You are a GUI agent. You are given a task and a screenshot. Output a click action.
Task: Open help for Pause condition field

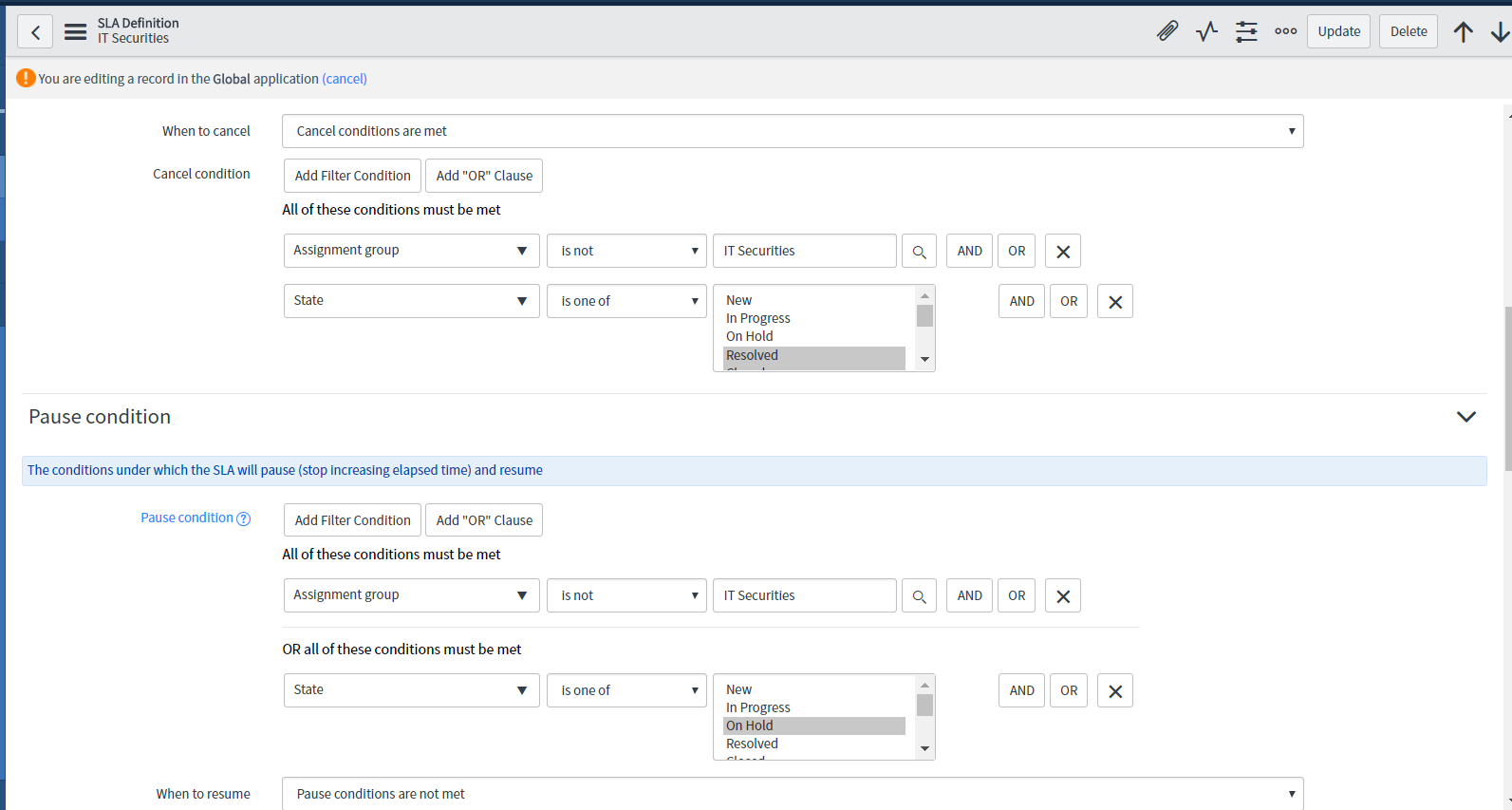pyautogui.click(x=244, y=518)
